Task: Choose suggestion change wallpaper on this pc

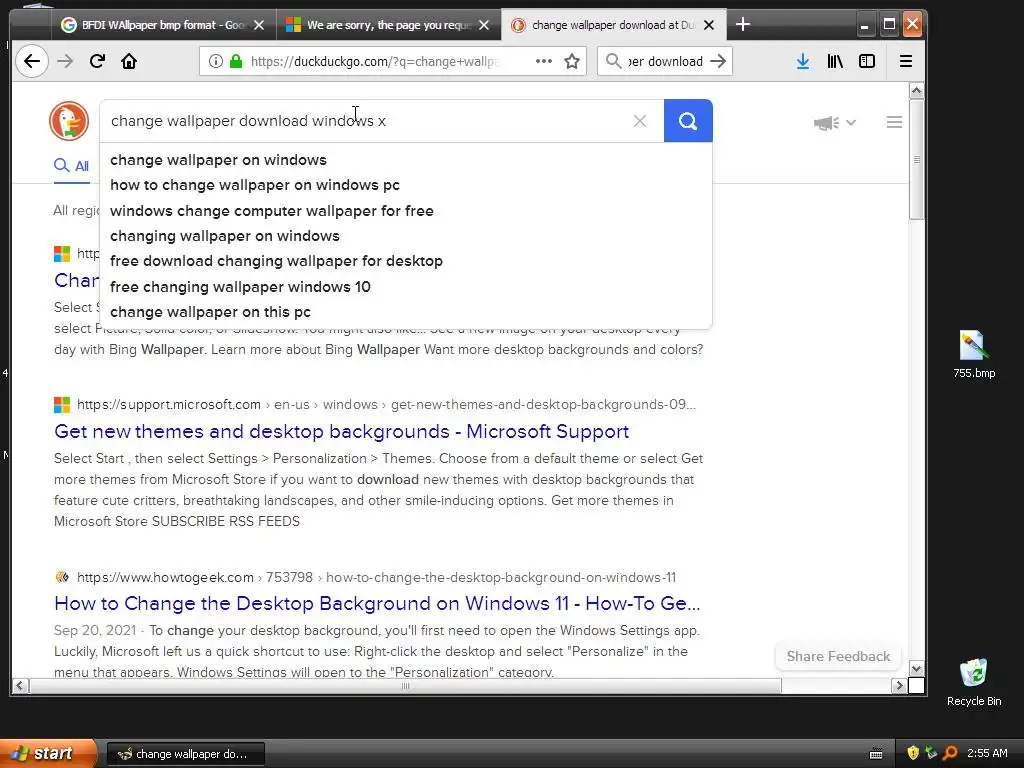Action: pos(210,312)
